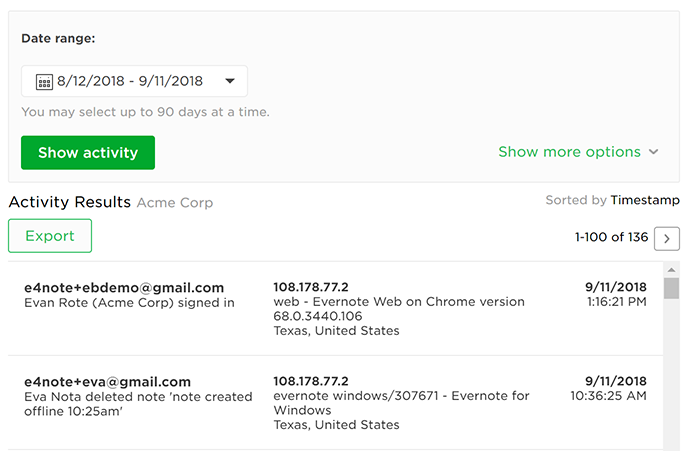This screenshot has width=685, height=451.
Task: Click the IP address in the signed-in row
Action: (x=311, y=288)
